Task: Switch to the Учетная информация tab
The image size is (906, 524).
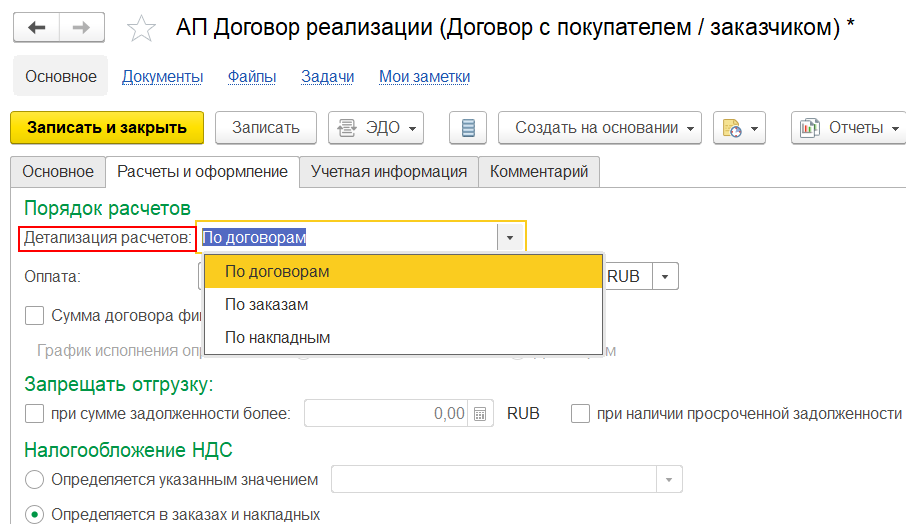Action: click(389, 171)
